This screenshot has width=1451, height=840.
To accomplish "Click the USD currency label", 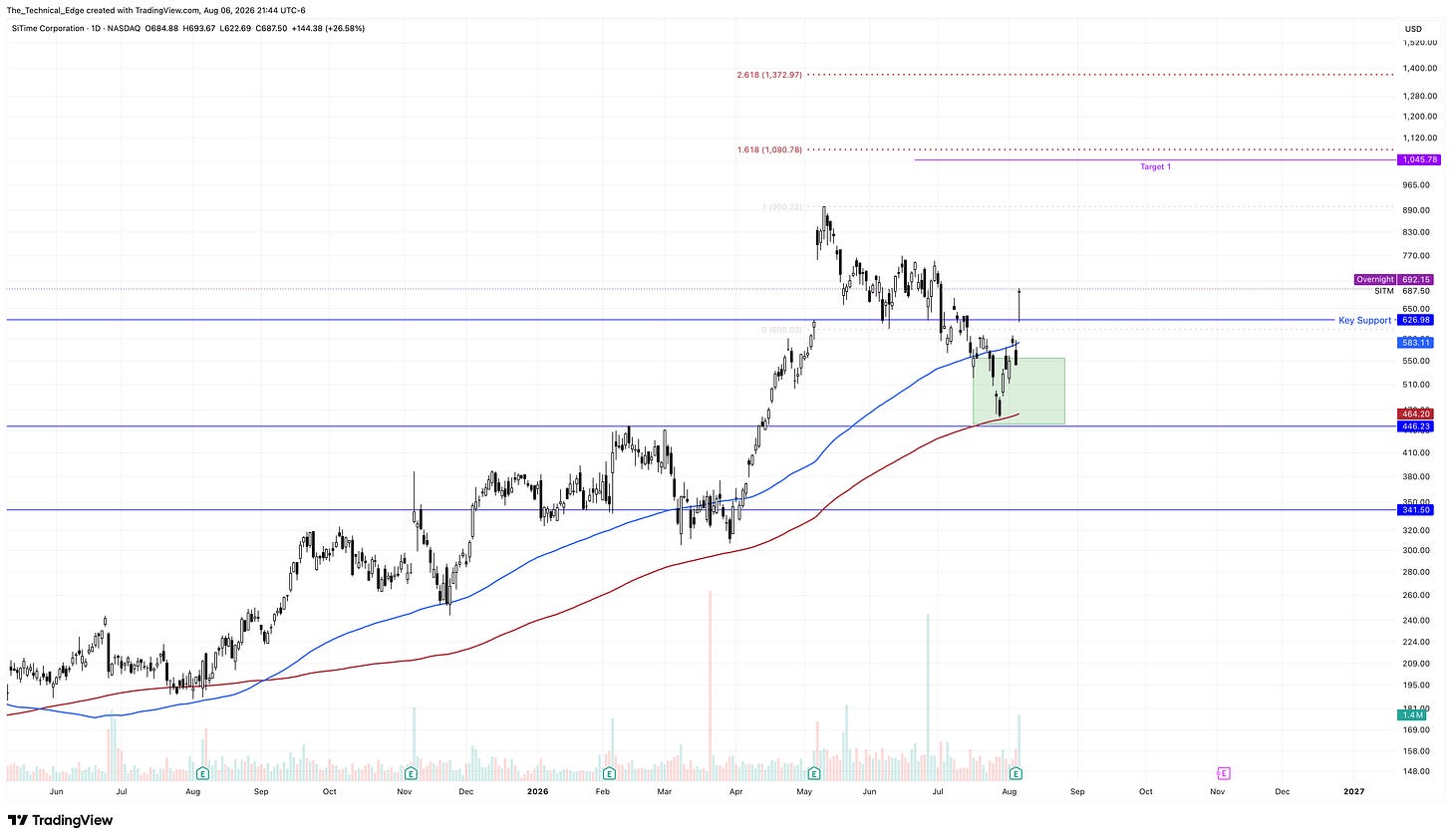I will 1412,29.
